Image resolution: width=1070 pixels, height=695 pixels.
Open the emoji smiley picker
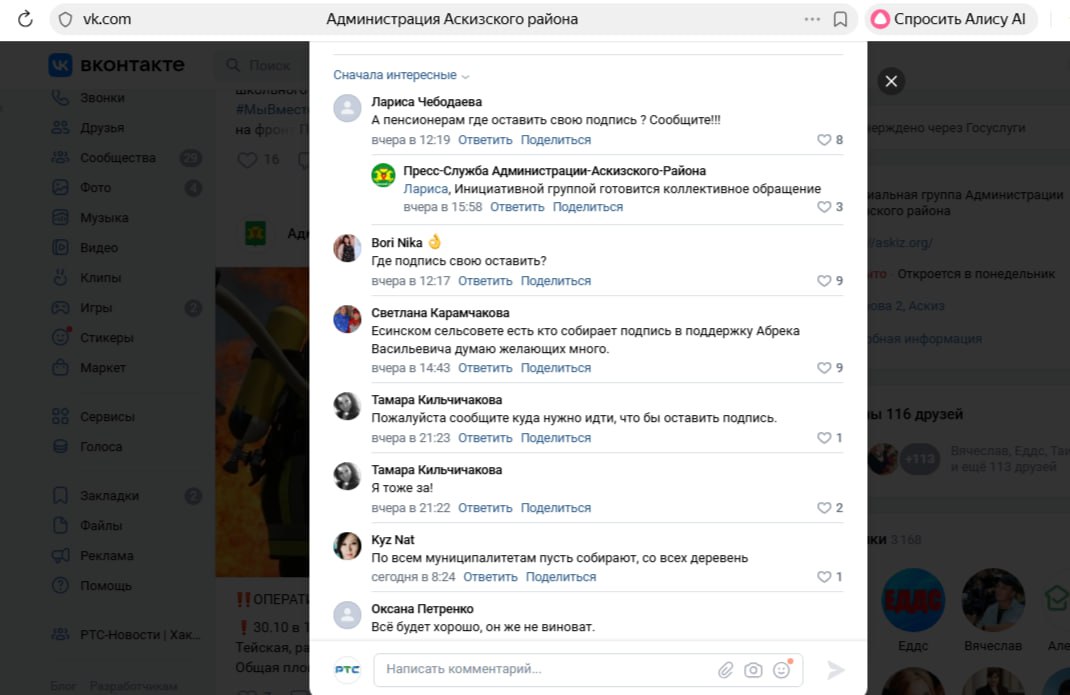point(781,670)
